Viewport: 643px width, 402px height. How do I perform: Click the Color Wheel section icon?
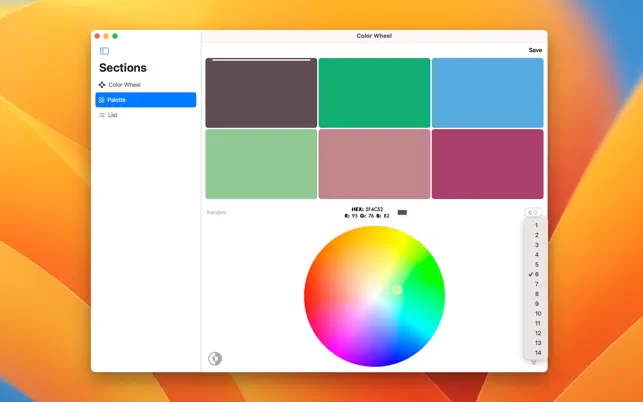tap(102, 85)
